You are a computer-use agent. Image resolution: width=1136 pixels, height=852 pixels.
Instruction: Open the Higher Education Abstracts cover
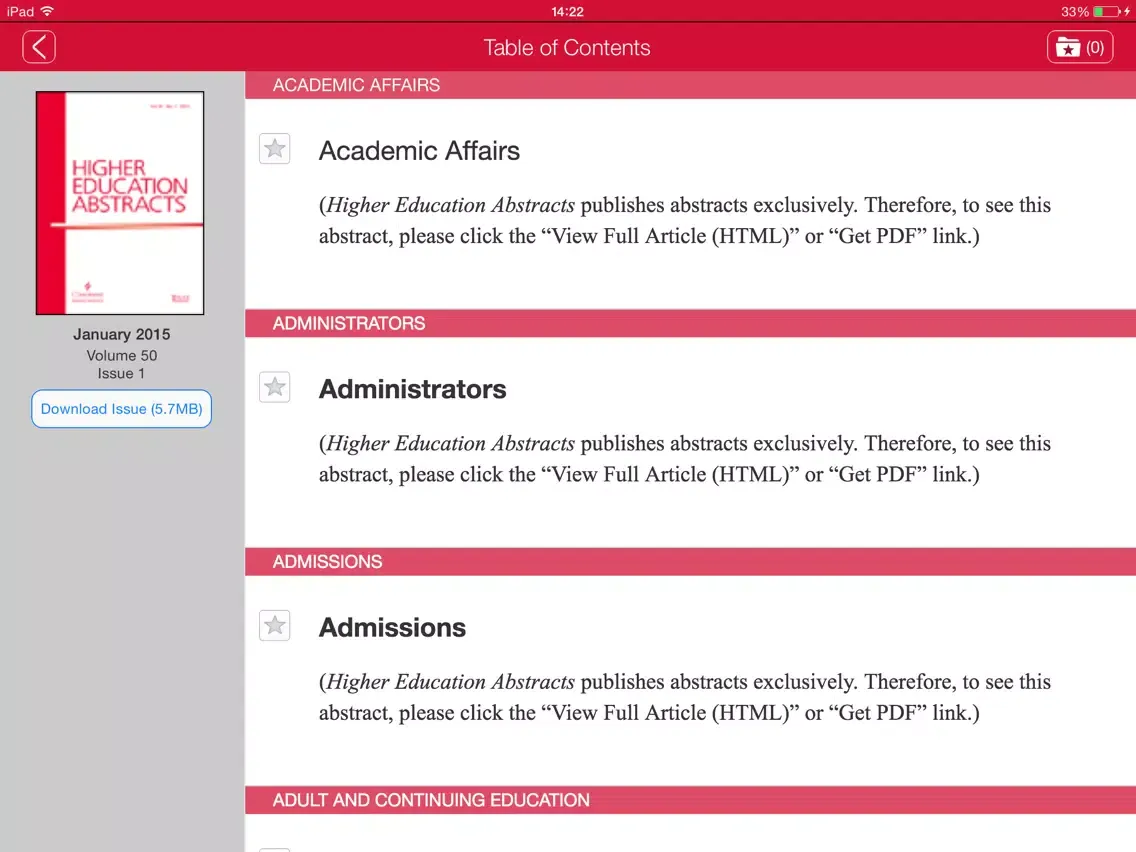(120, 203)
